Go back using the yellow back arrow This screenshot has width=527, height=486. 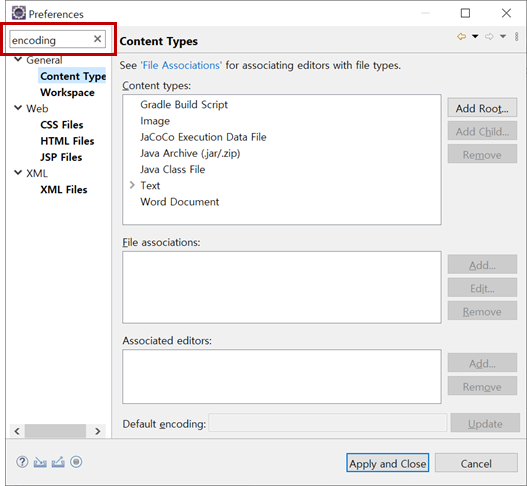tap(461, 36)
